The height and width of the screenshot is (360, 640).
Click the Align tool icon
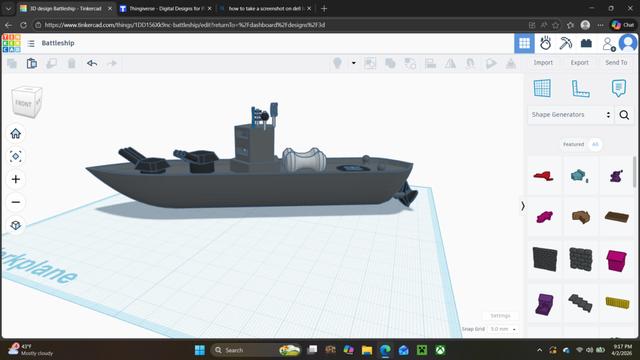point(430,63)
